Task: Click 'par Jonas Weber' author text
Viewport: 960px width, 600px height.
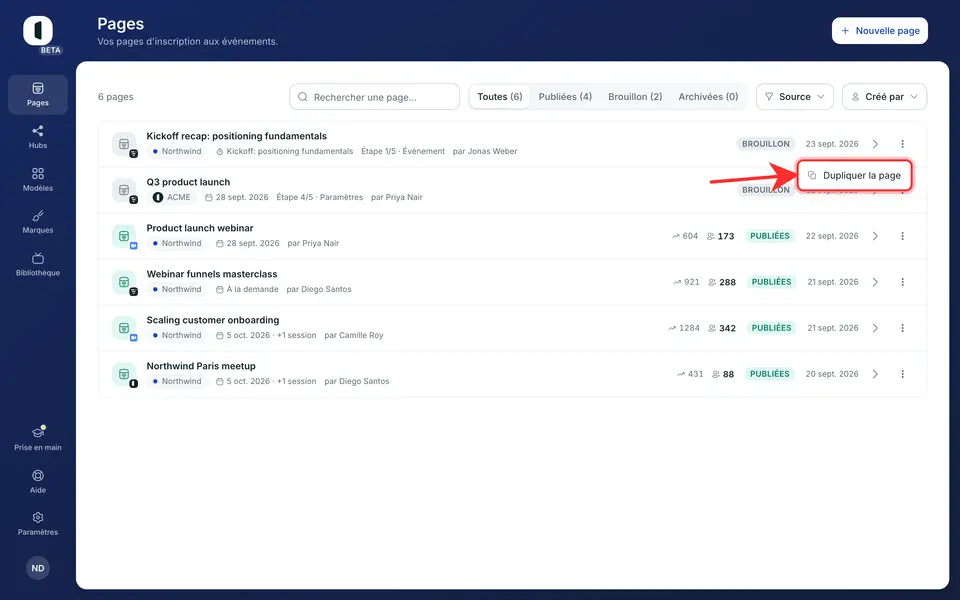Action: tap(485, 151)
